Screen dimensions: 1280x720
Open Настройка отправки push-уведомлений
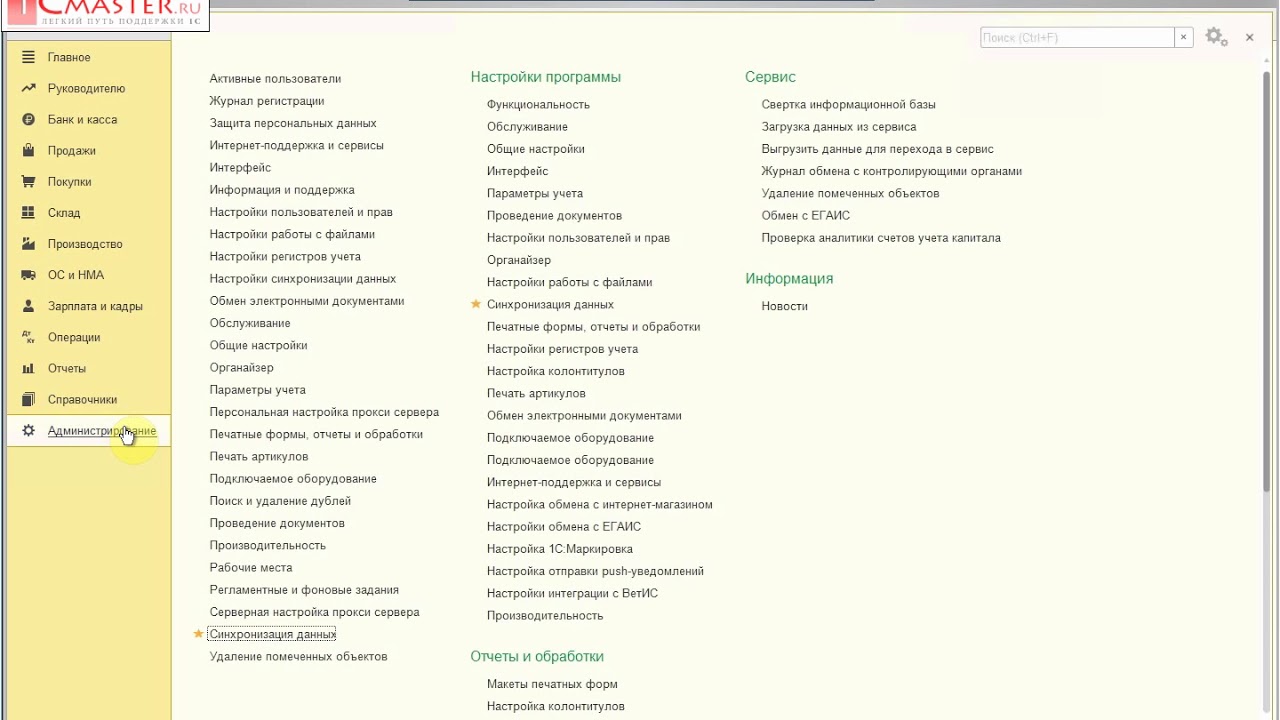click(x=595, y=571)
